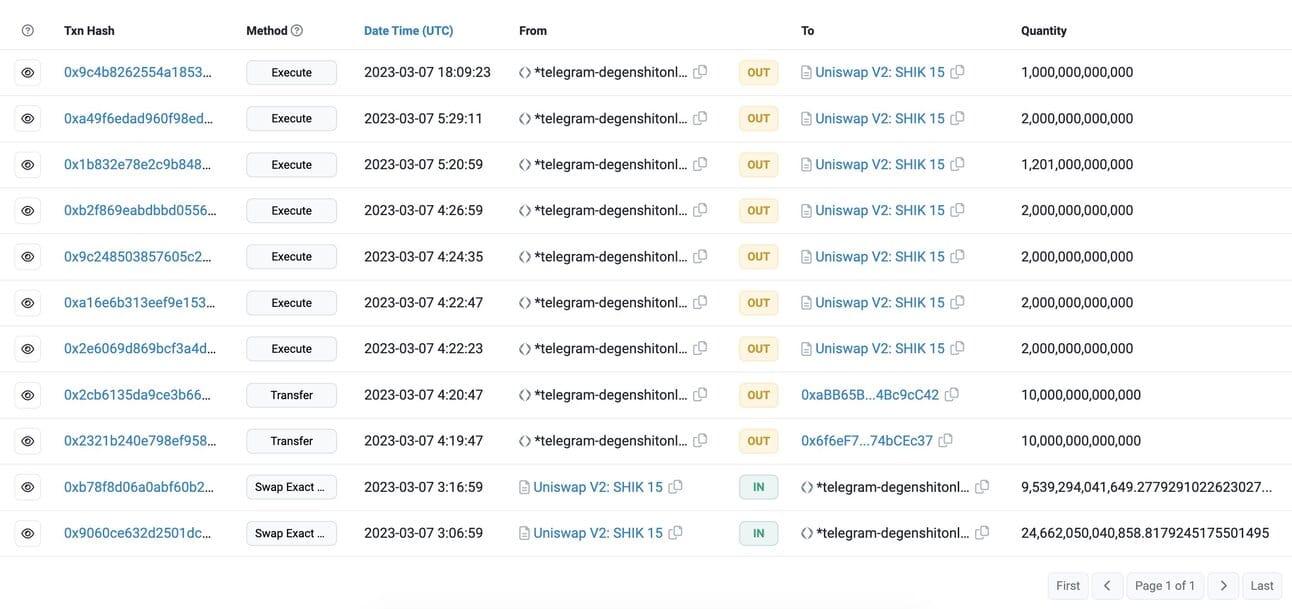This screenshot has width=1292, height=609.
Task: Go to the next page arrow
Action: pos(1223,586)
